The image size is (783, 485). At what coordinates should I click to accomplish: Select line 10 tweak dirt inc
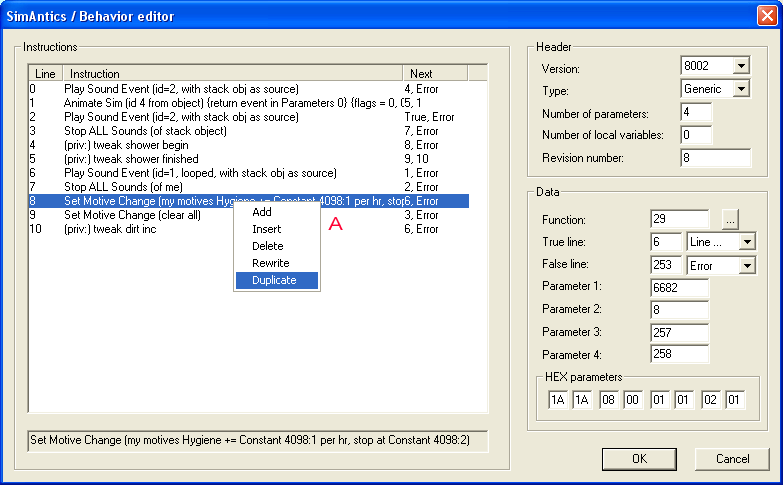pos(249,229)
